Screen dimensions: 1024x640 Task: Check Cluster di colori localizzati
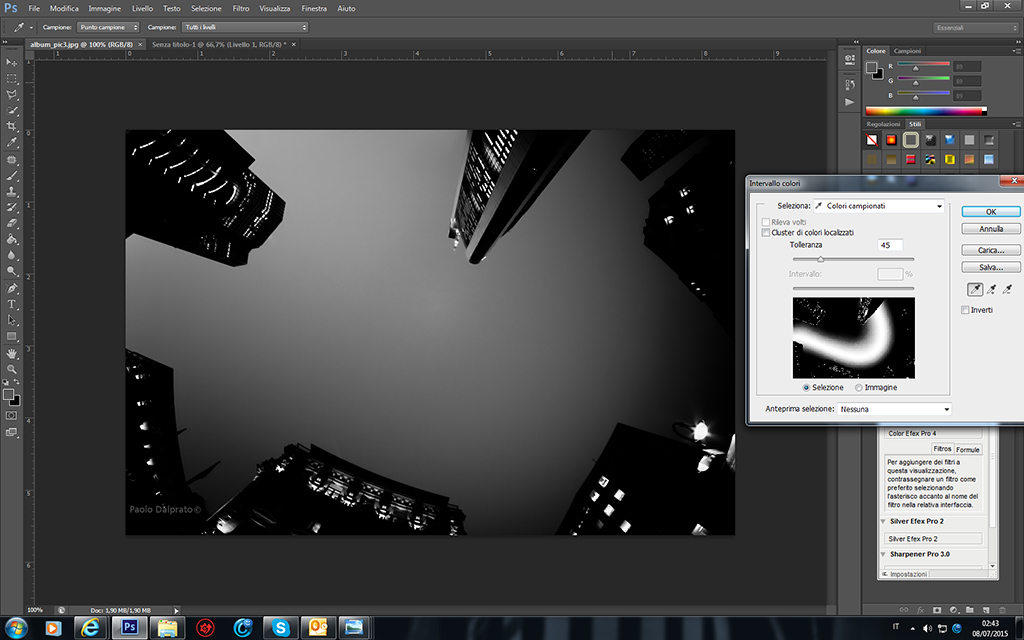[766, 232]
